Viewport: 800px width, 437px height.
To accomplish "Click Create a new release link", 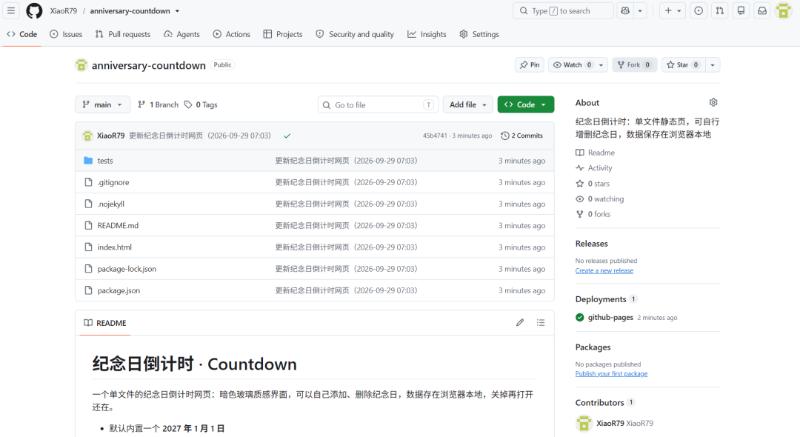I will 604,271.
